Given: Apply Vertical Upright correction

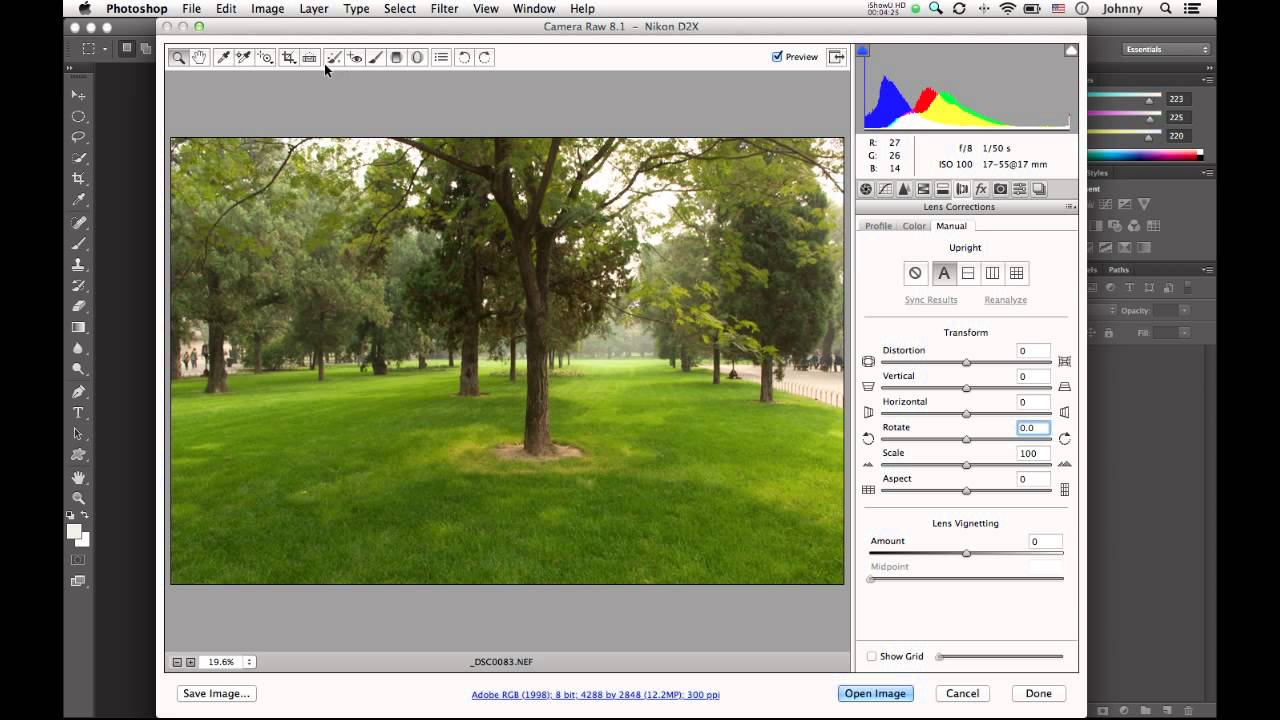Looking at the screenshot, I should 992,273.
